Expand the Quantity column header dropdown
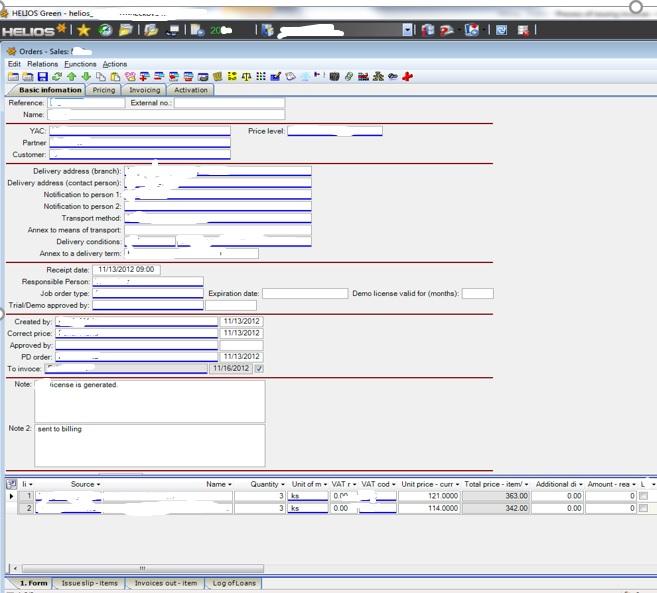The width and height of the screenshot is (657, 593). (283, 484)
